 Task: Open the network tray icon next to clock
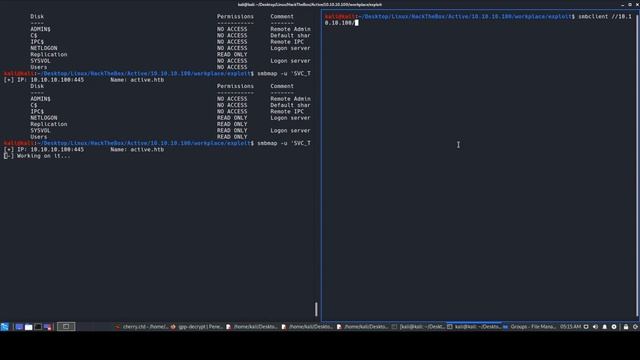[586, 327]
